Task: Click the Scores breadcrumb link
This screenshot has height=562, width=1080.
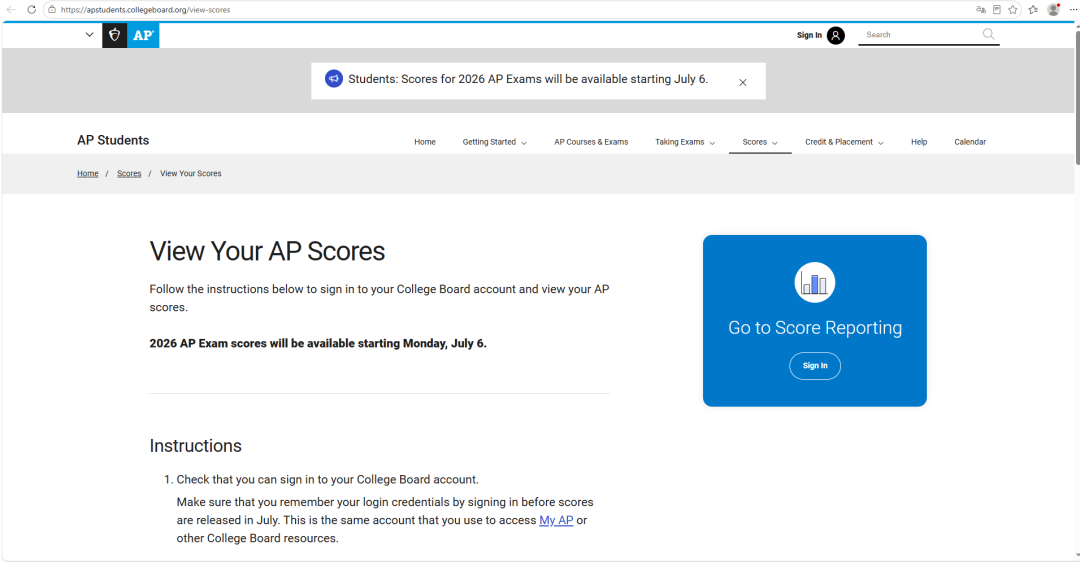Action: point(129,174)
